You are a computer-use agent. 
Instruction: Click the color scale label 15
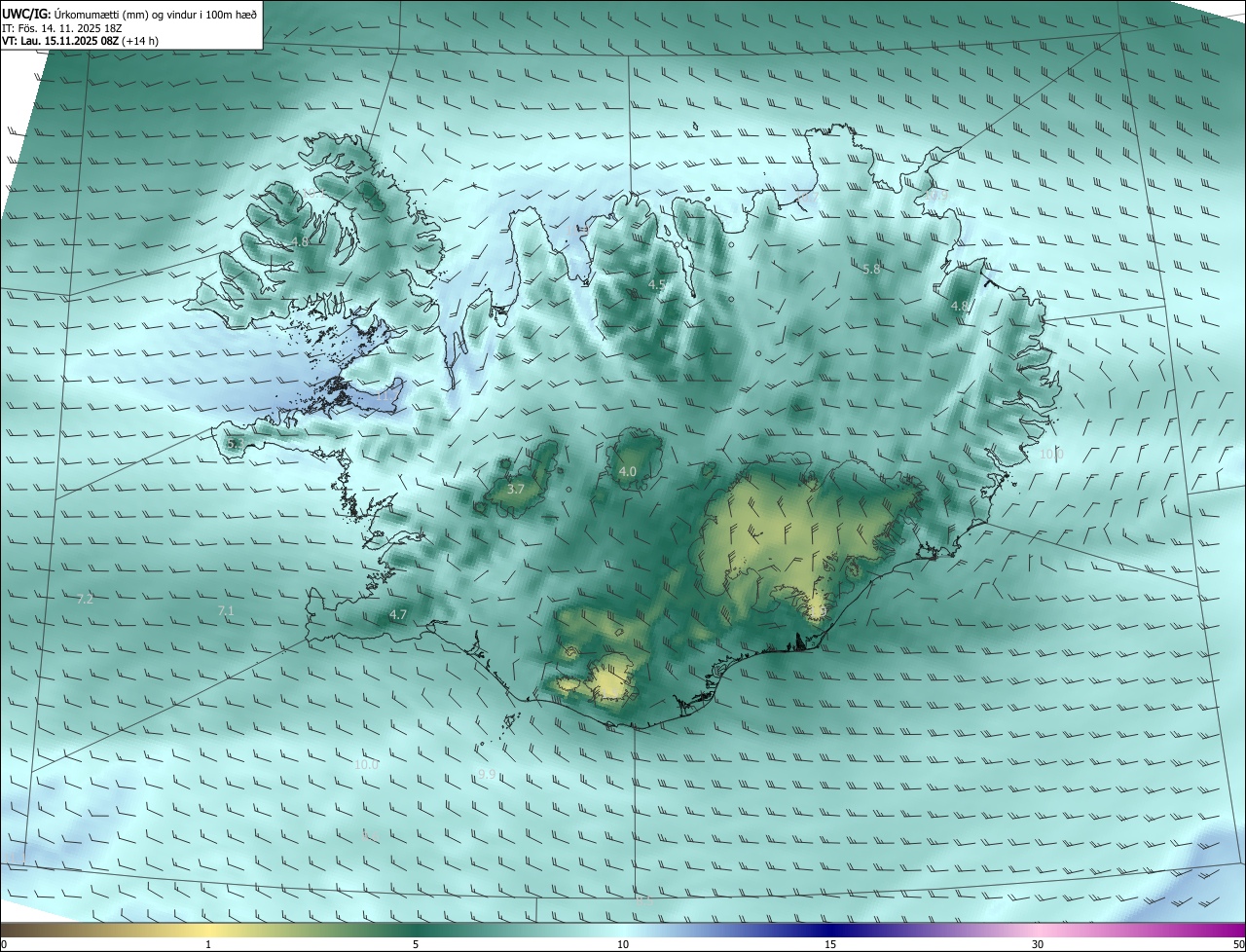point(830,944)
